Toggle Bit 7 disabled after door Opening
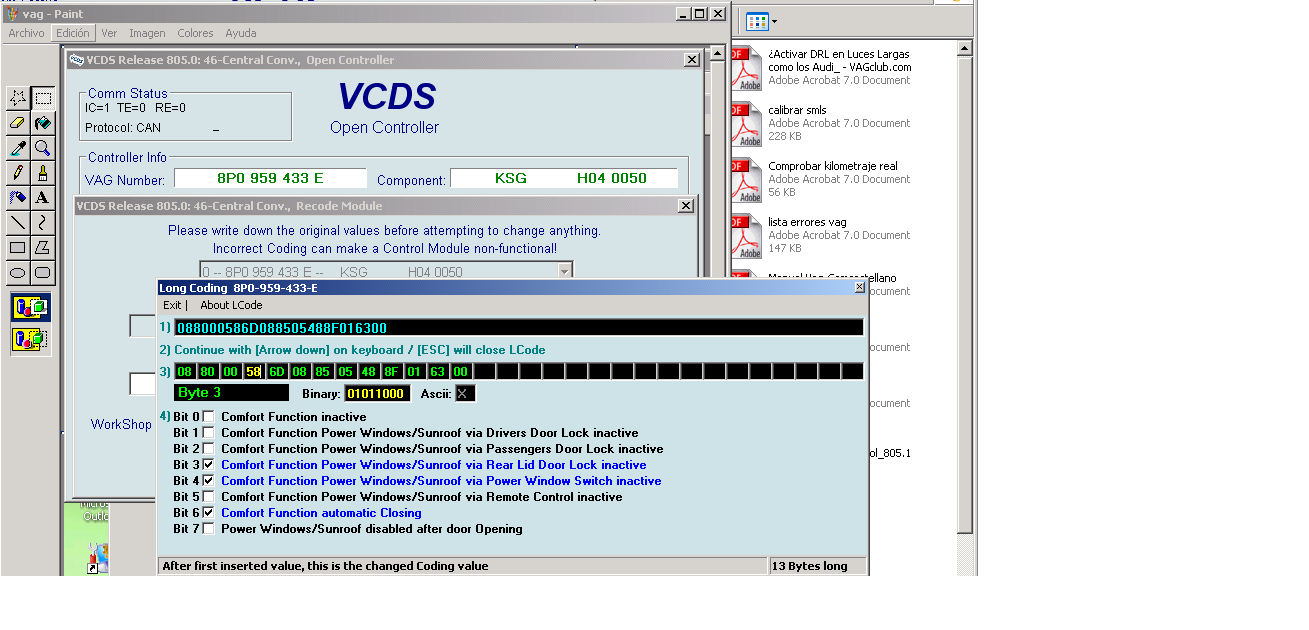1309x630 pixels. coord(208,529)
